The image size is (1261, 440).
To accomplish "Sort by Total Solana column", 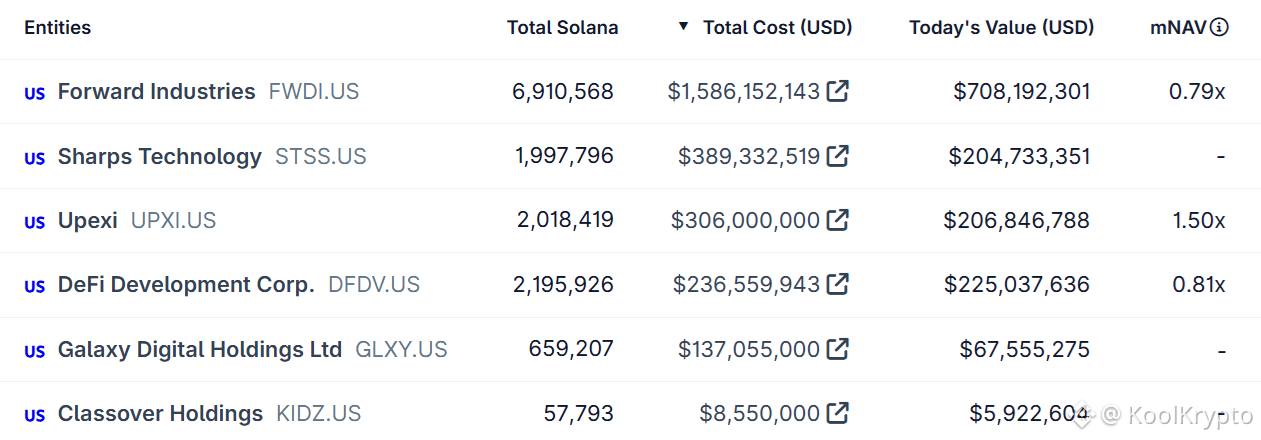I will coord(562,28).
